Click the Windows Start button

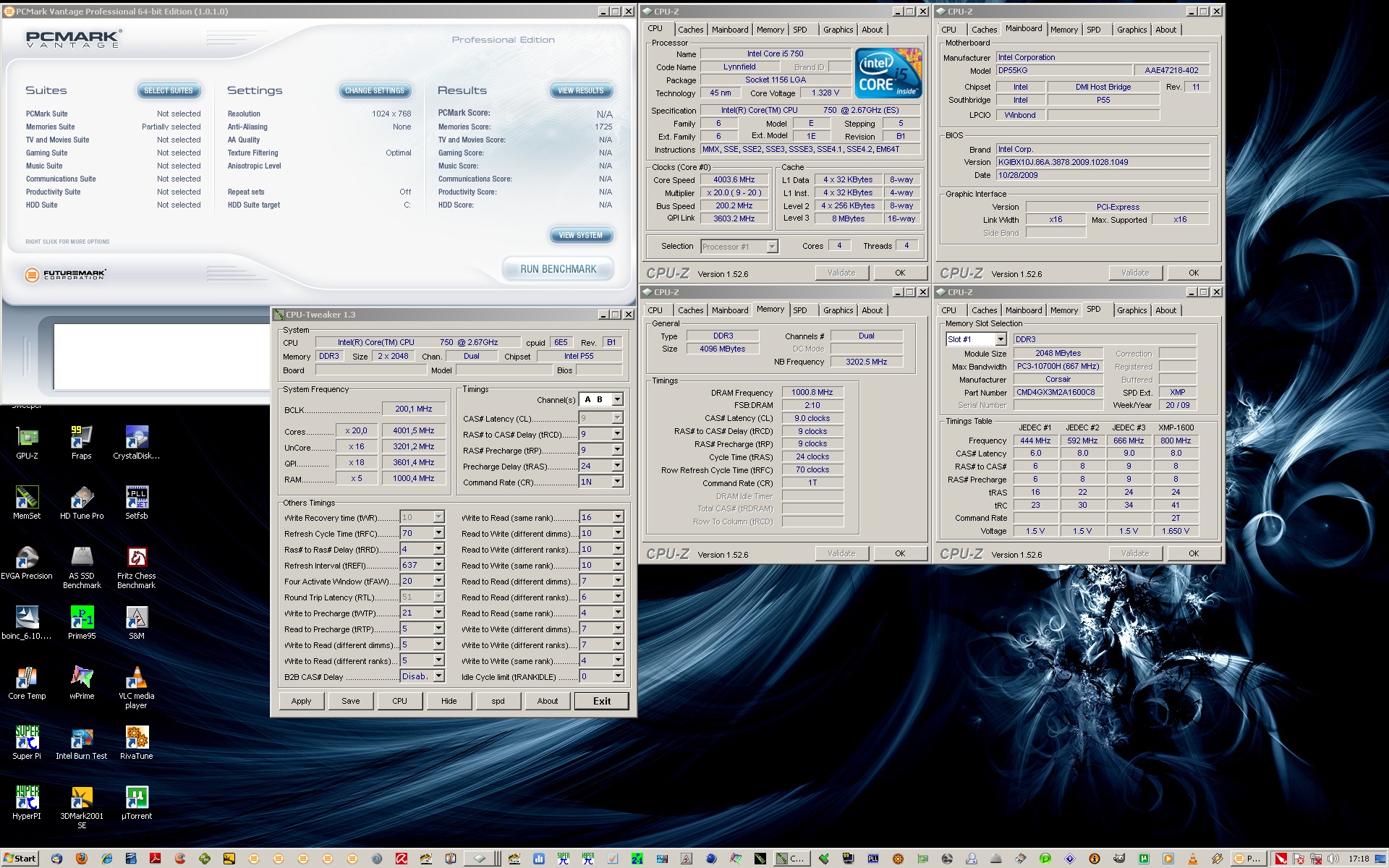20,859
